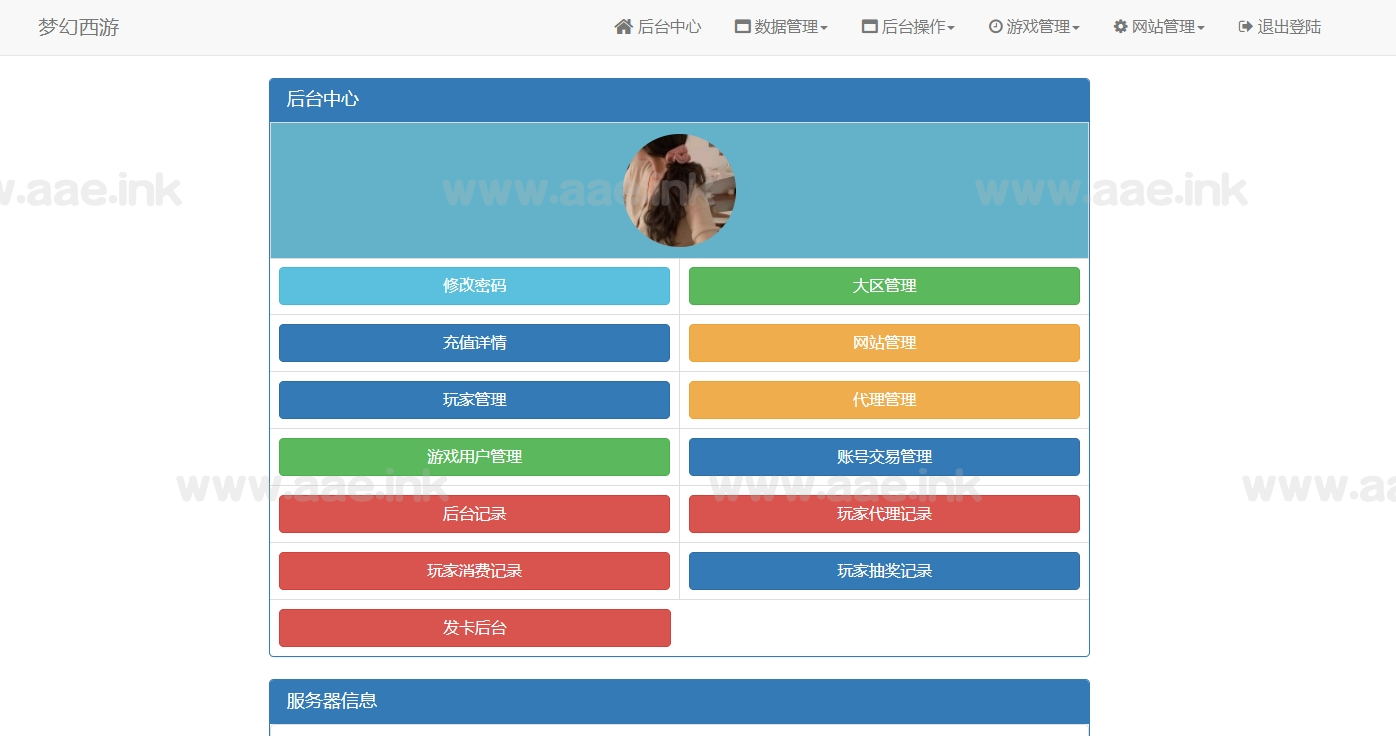The width and height of the screenshot is (1396, 736).
Task: Open 账号交易管理
Action: point(884,457)
